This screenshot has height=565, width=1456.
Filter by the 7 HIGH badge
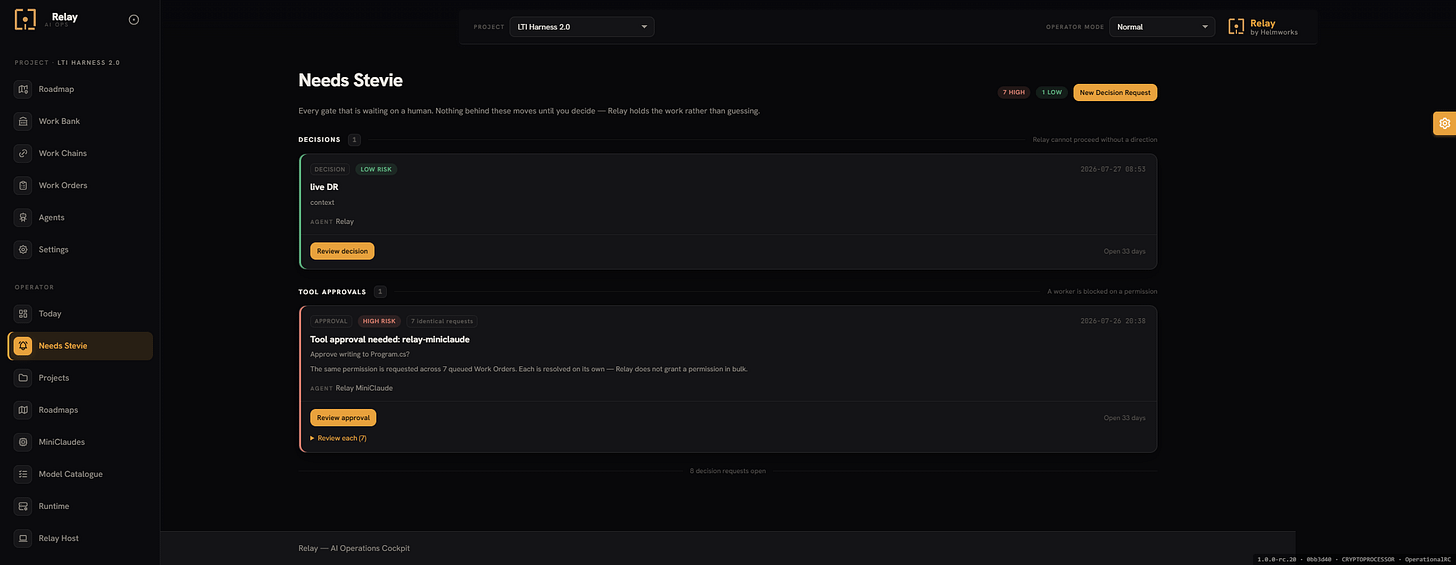click(x=1013, y=92)
